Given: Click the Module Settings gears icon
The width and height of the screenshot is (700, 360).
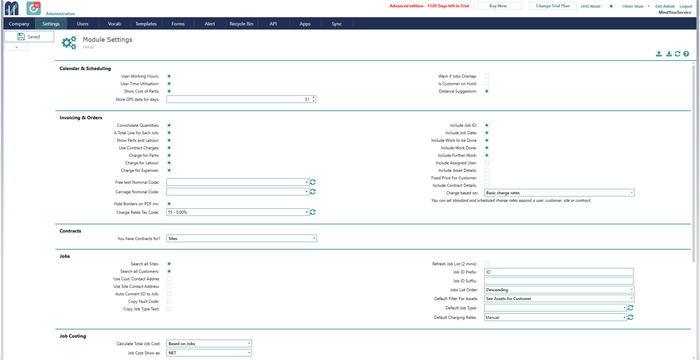Looking at the screenshot, I should (x=69, y=42).
